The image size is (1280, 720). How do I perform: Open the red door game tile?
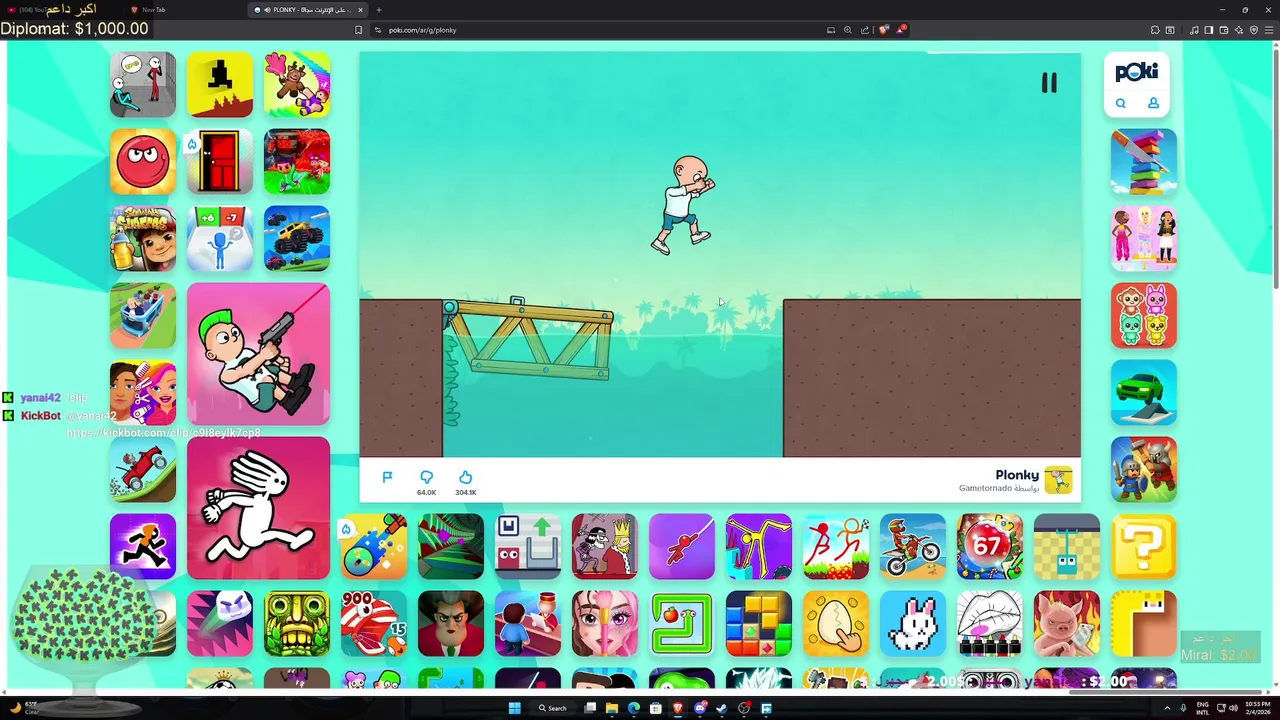220,161
